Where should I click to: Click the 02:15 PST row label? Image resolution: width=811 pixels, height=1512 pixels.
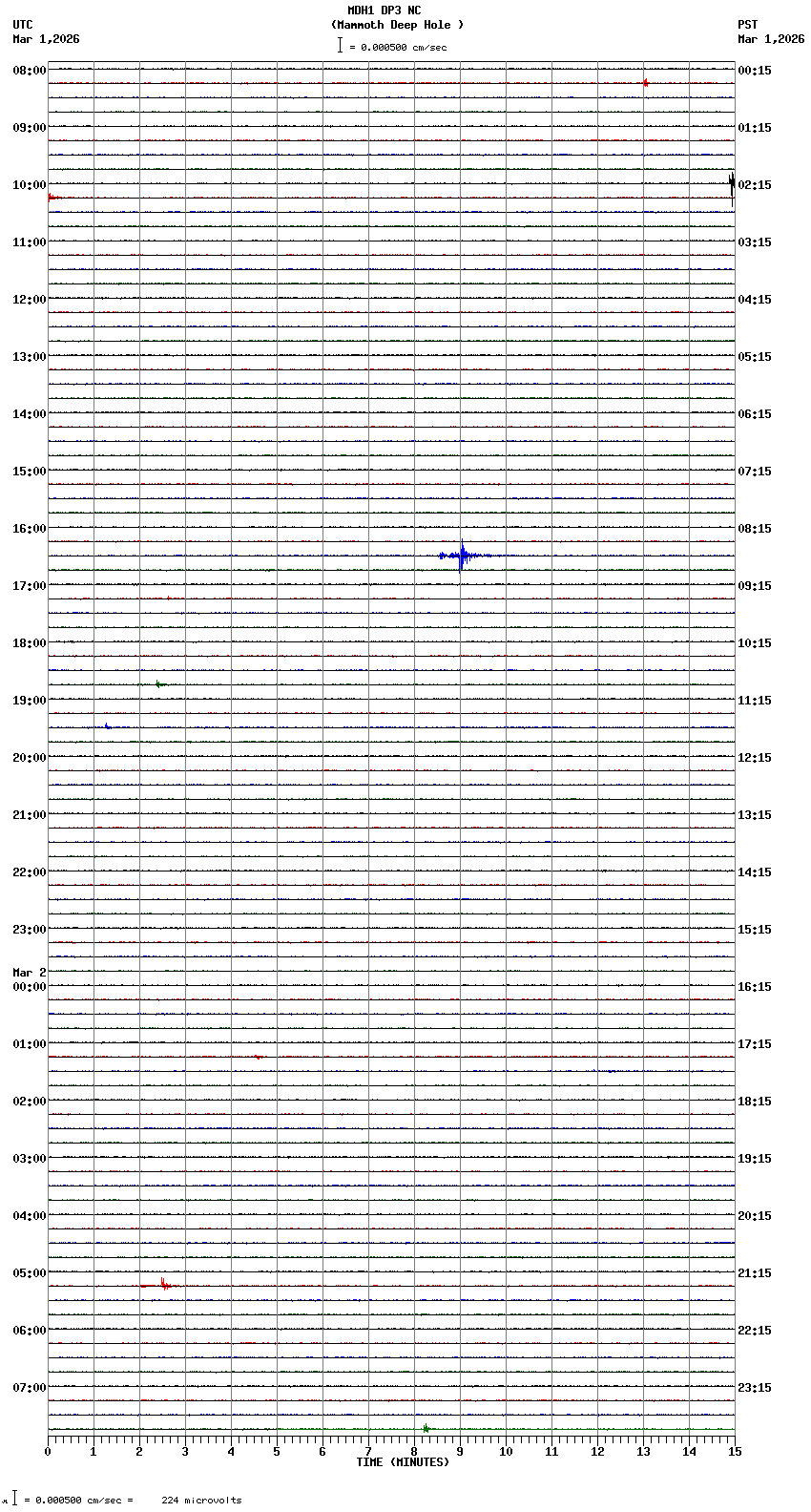pos(754,185)
